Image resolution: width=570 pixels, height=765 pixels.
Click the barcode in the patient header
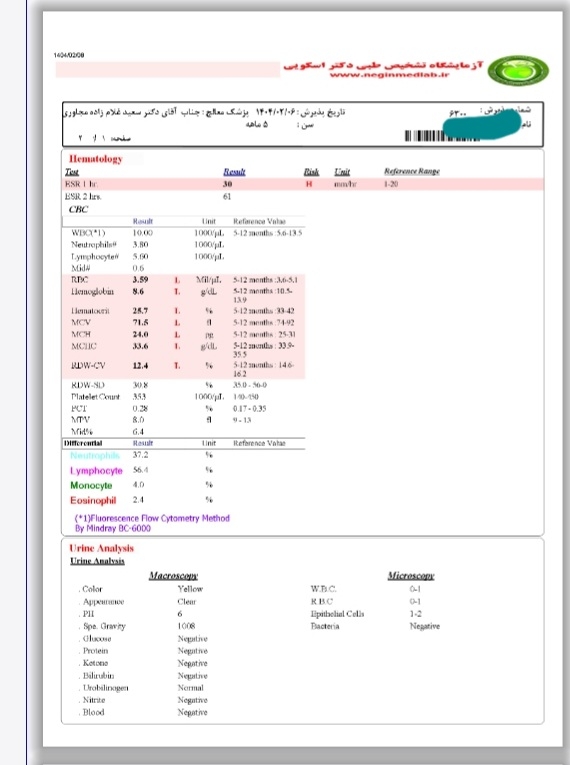coord(442,136)
